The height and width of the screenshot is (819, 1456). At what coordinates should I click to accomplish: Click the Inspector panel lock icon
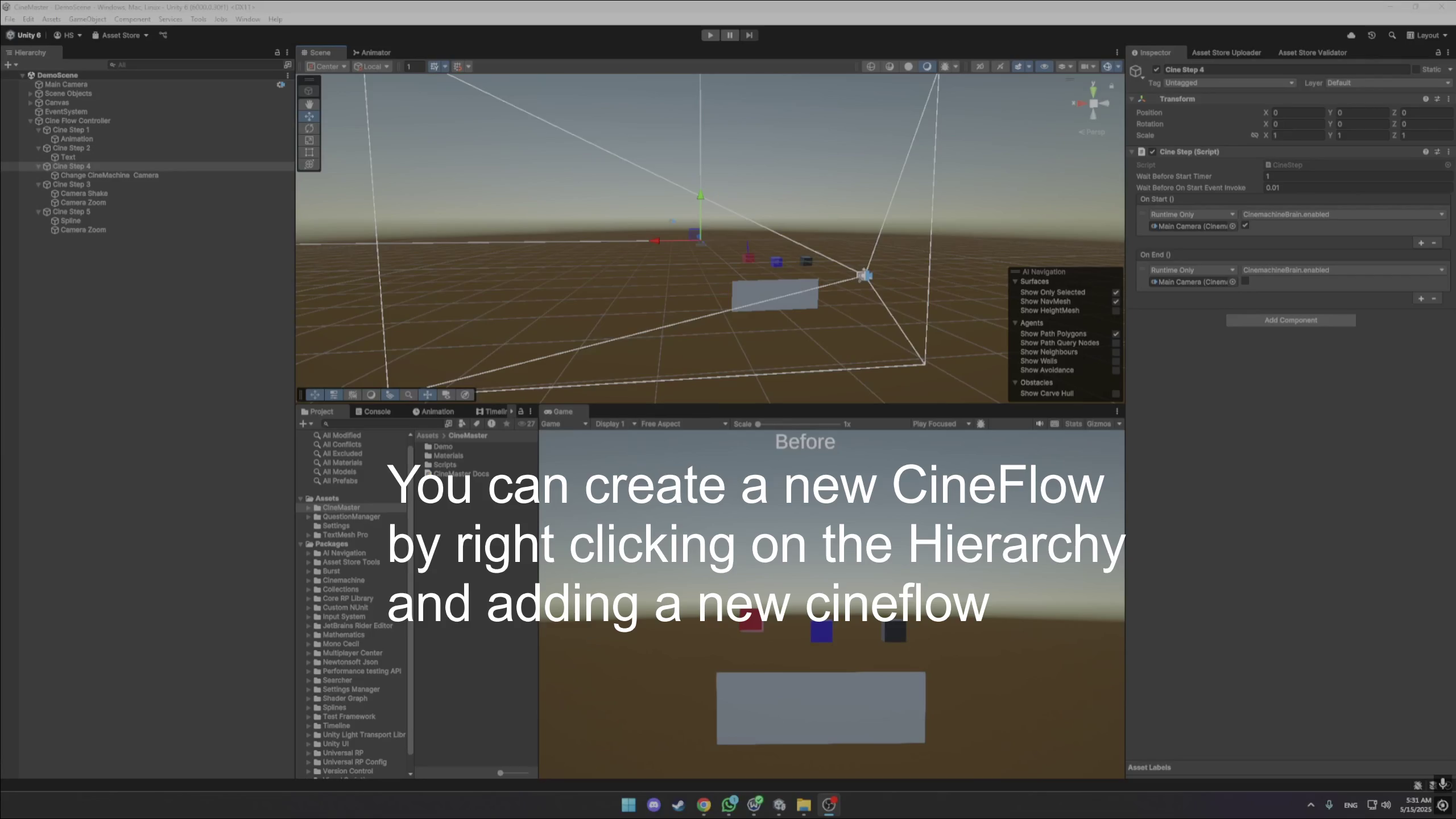click(x=1438, y=52)
